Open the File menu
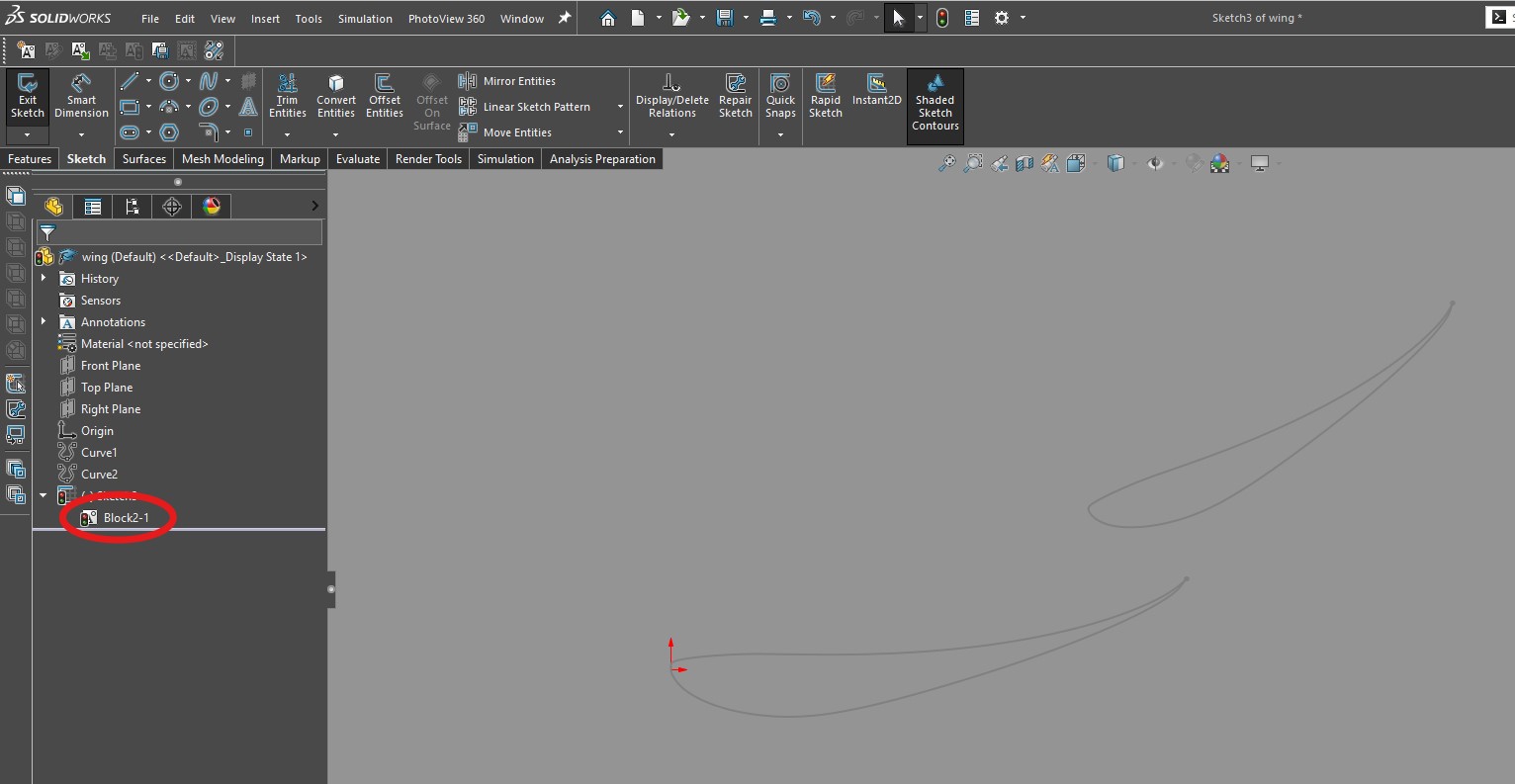Screen dimensions: 1515x784 150,18
